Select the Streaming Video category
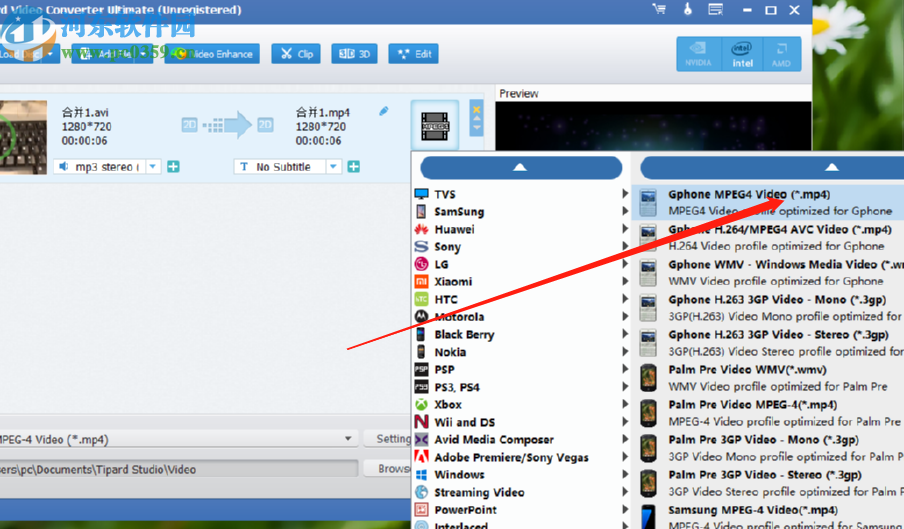 521,492
